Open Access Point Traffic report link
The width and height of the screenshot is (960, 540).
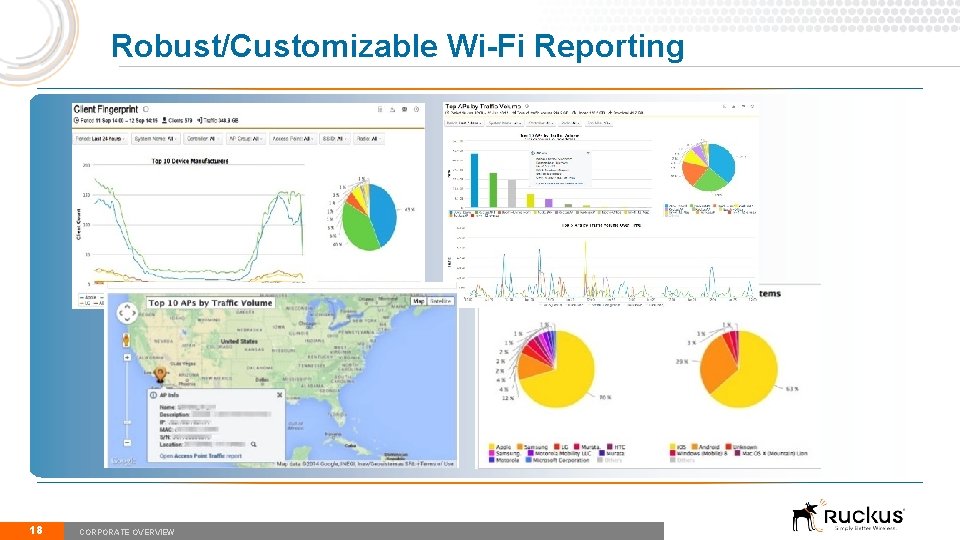pos(201,456)
